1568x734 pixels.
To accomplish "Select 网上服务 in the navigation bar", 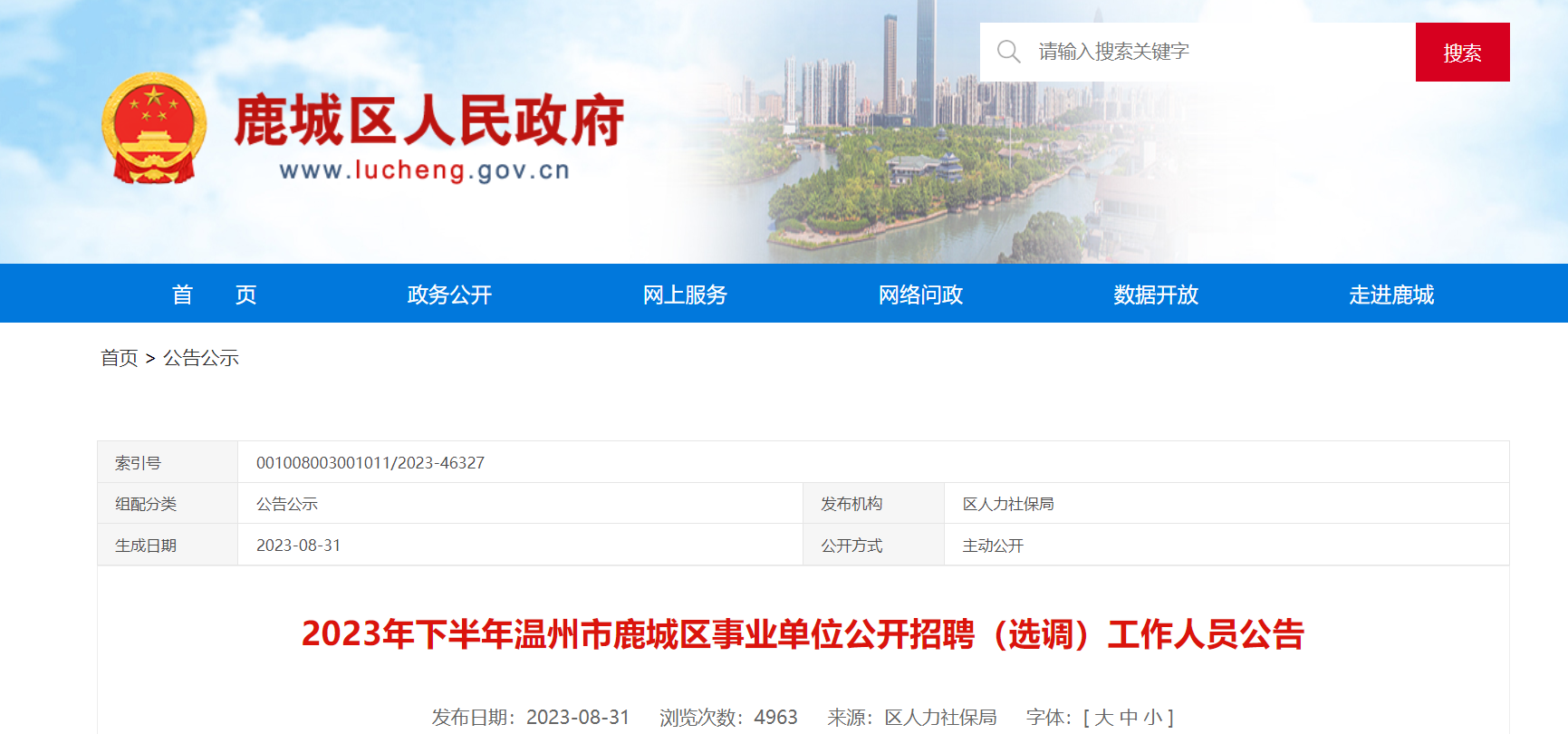I will (x=685, y=295).
